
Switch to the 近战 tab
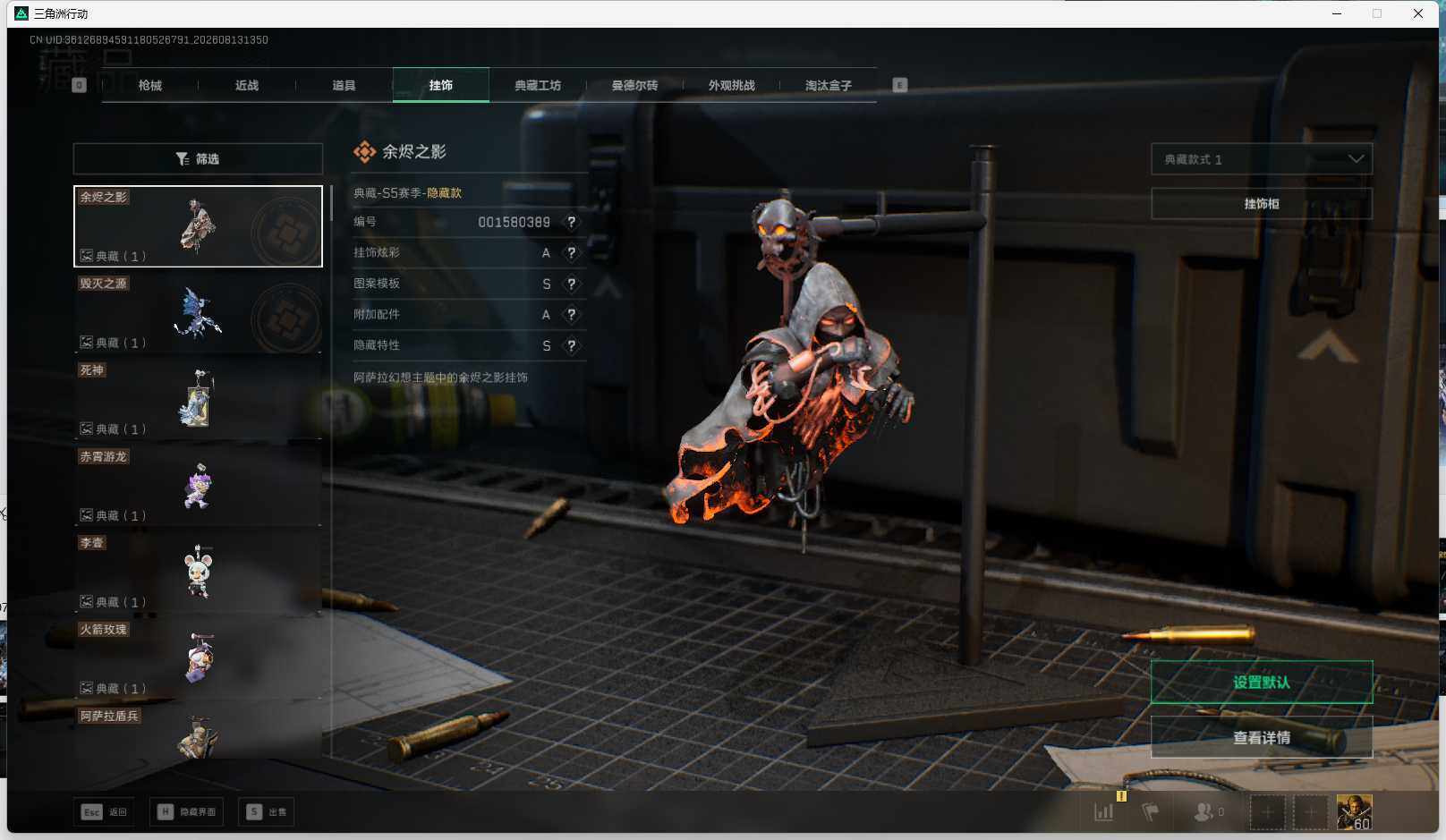tap(247, 85)
